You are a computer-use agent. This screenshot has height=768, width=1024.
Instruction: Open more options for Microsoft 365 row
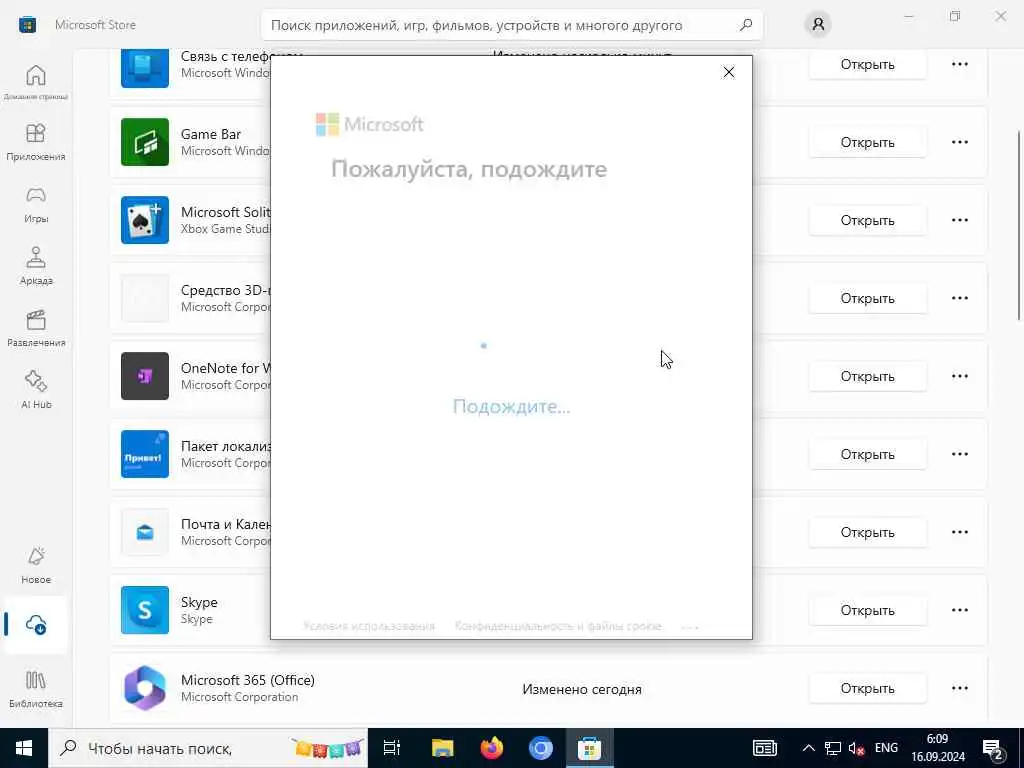point(959,688)
